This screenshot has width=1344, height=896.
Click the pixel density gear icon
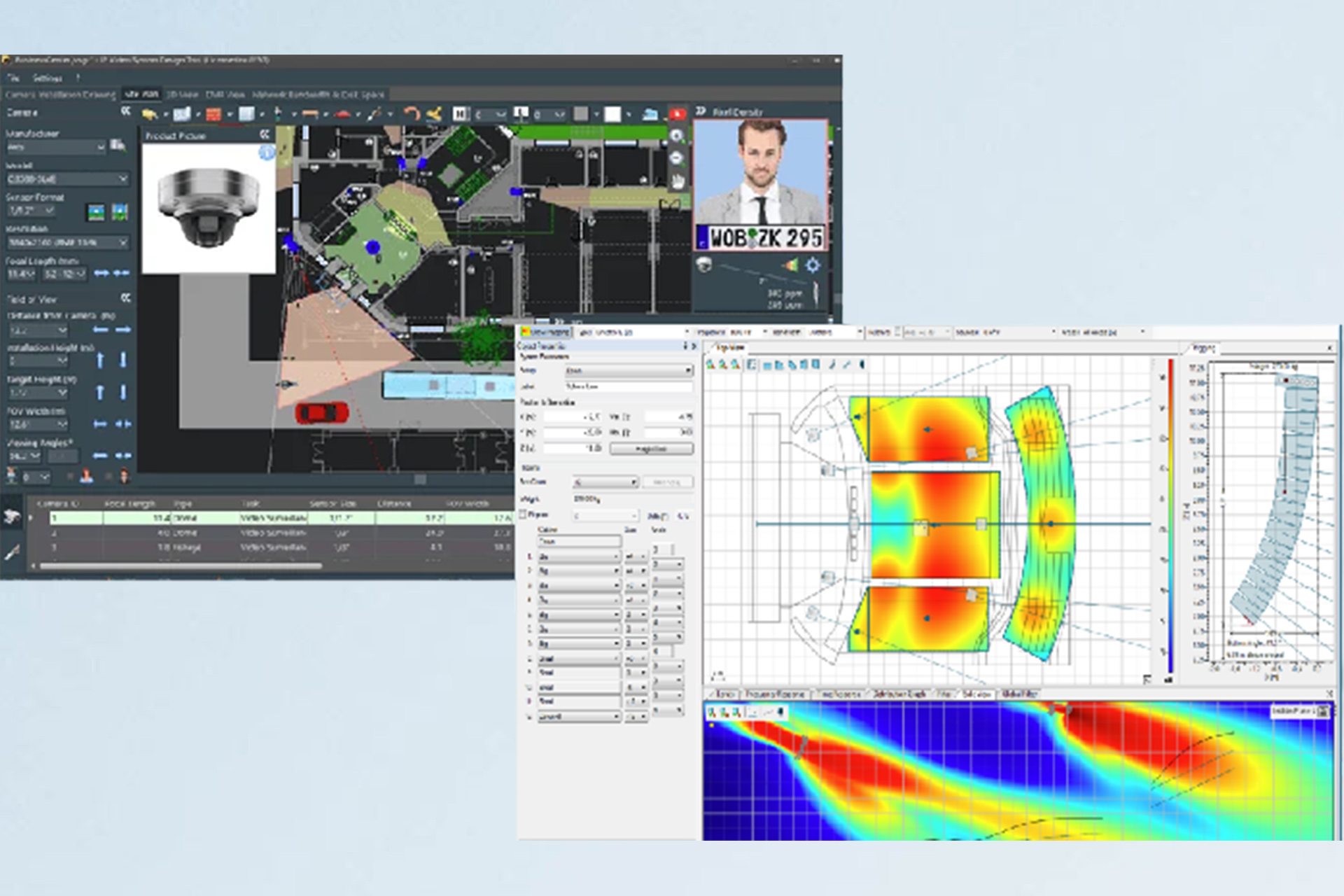(x=813, y=265)
